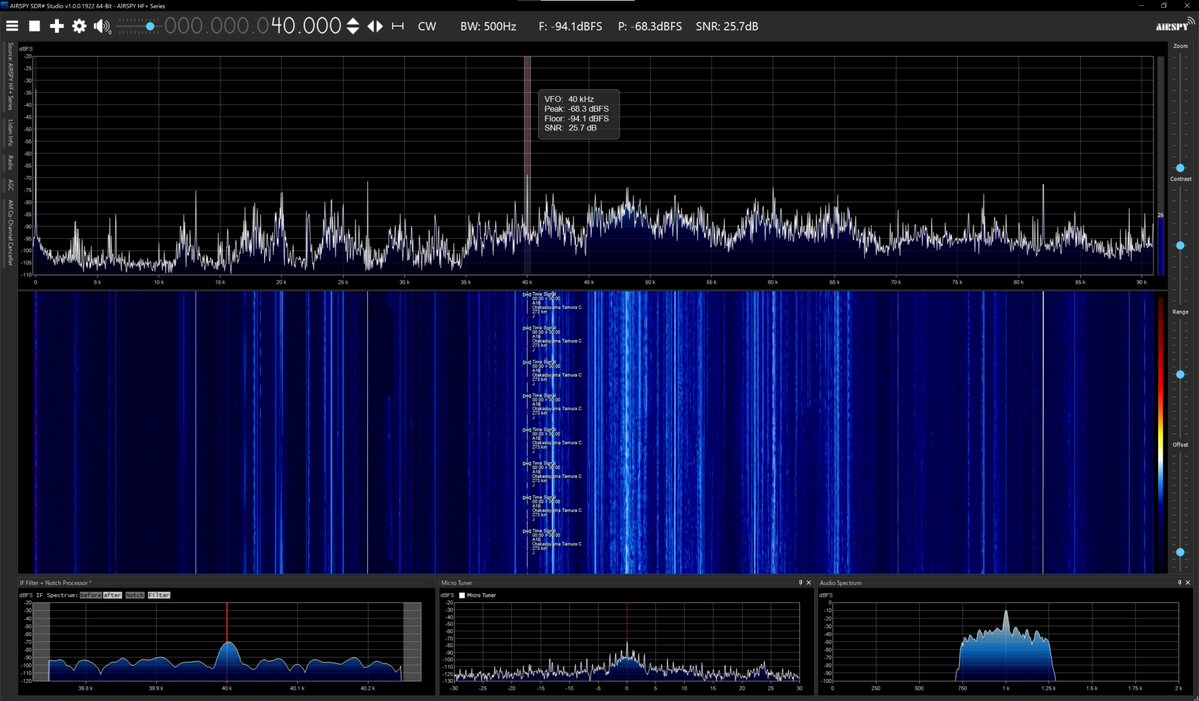Expand the Source AIRSPY HF+ Series side tab

pos(10,76)
